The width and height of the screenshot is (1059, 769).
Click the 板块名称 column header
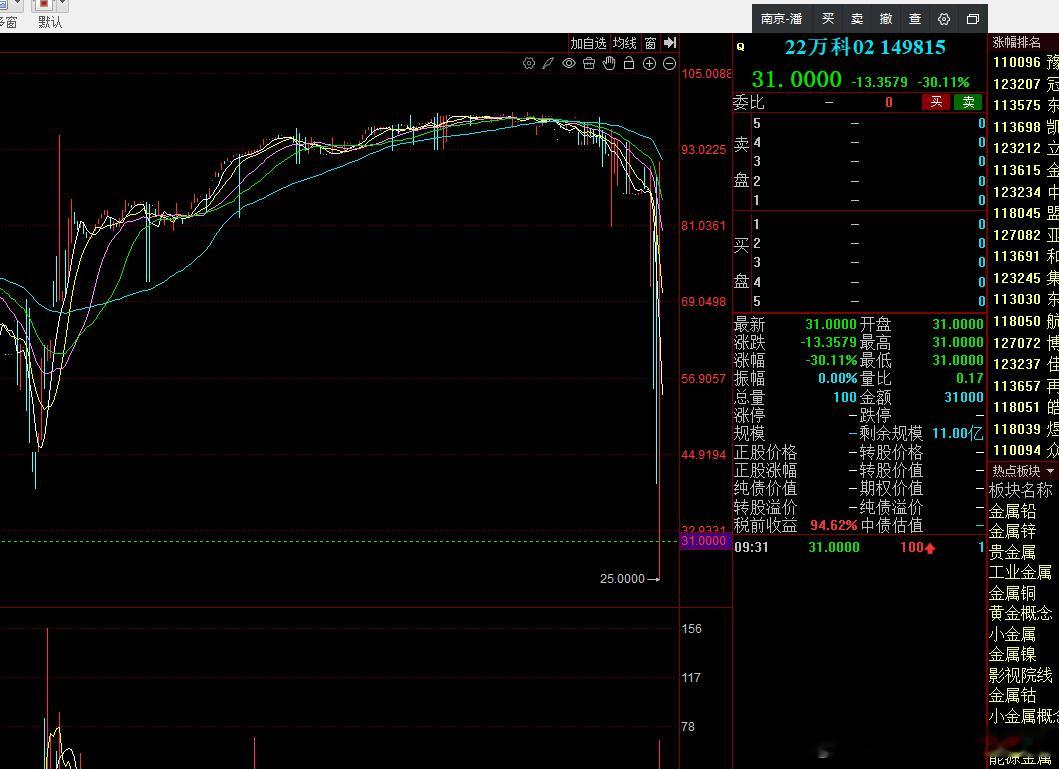(1021, 490)
